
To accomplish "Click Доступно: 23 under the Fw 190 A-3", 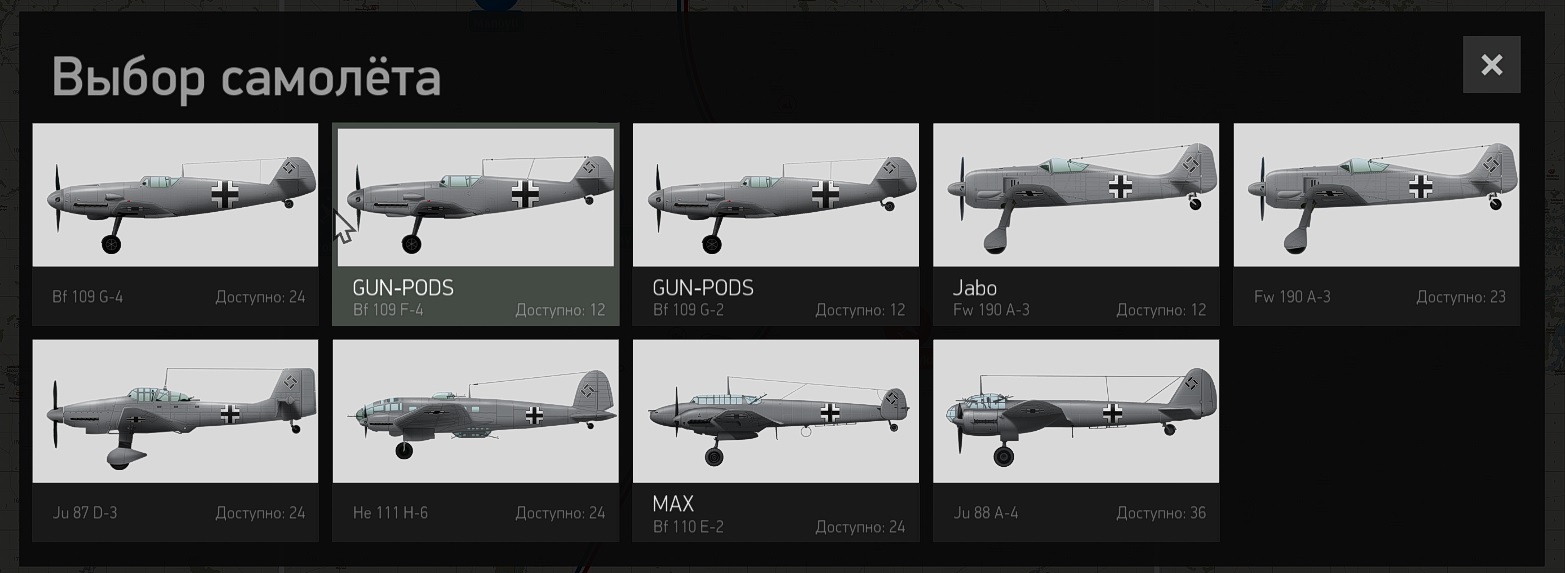I will pos(1461,297).
